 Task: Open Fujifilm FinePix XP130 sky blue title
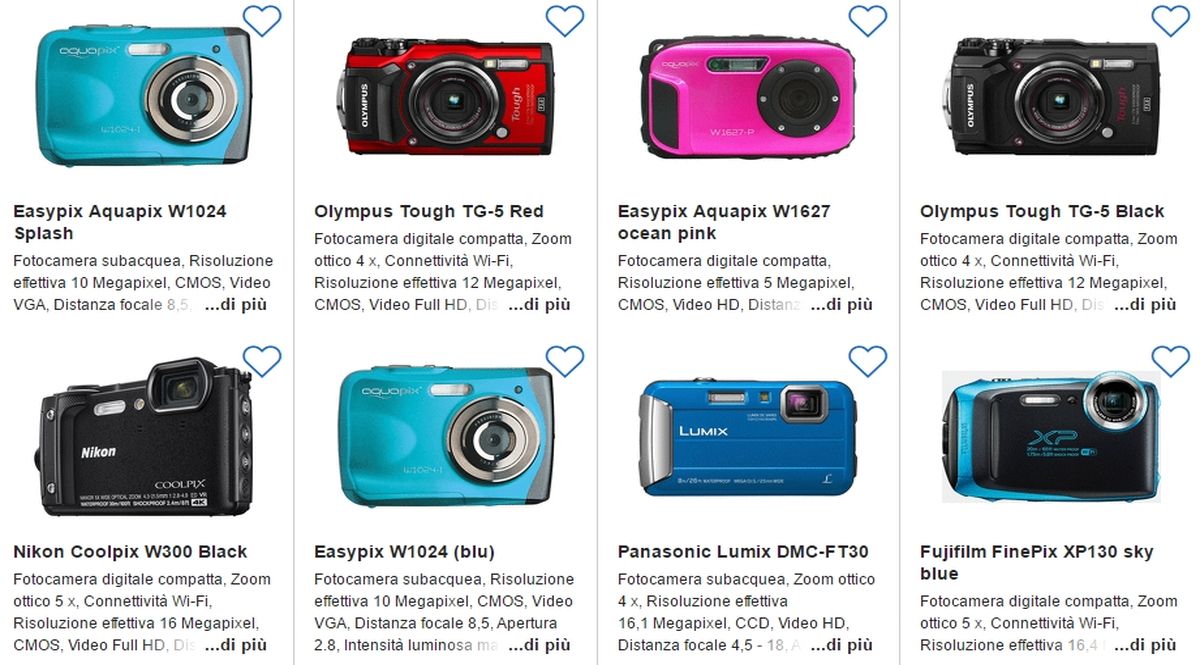pyautogui.click(x=1037, y=562)
